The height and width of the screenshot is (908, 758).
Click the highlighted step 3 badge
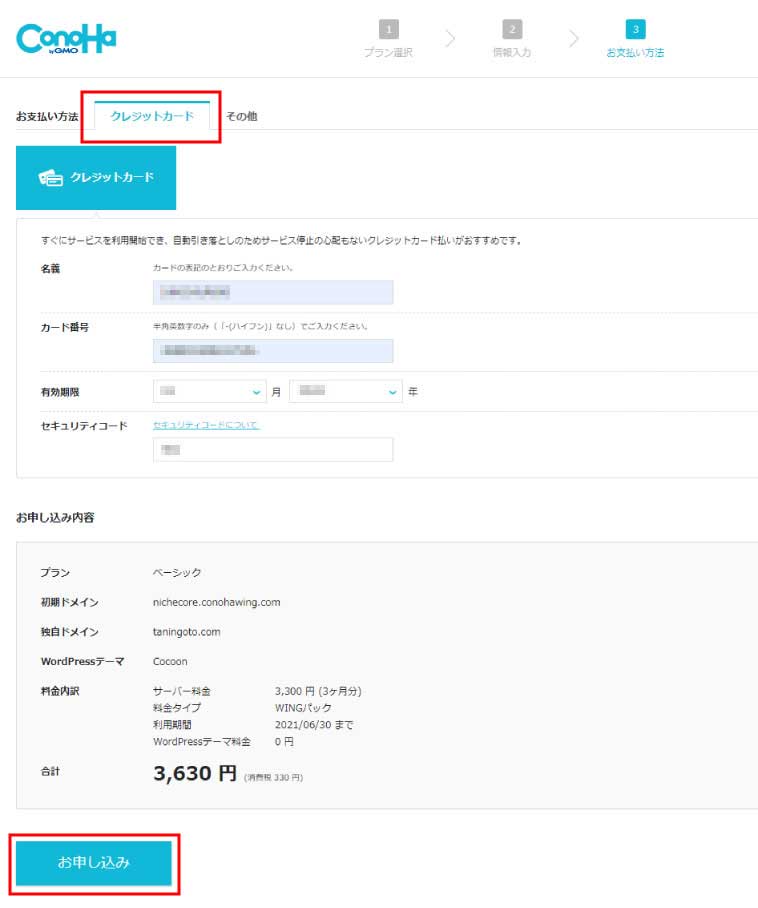pos(635,30)
